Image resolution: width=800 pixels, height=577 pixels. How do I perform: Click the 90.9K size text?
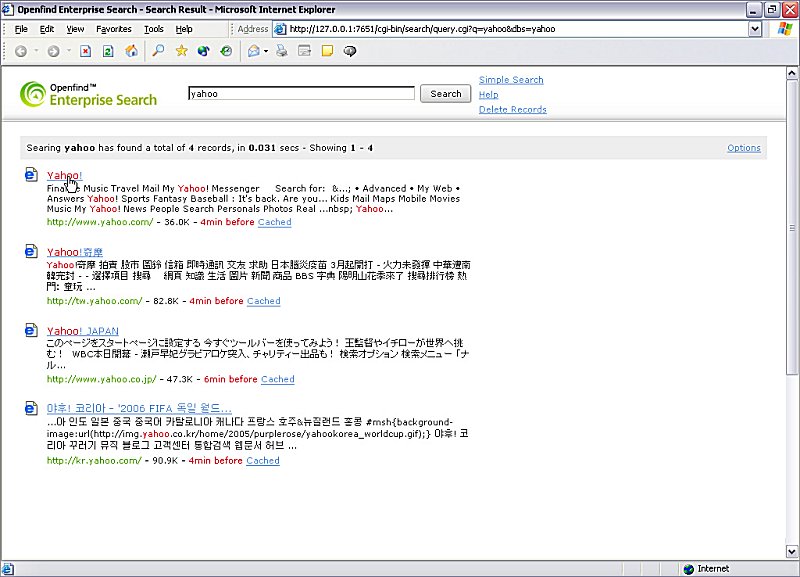(x=165, y=461)
